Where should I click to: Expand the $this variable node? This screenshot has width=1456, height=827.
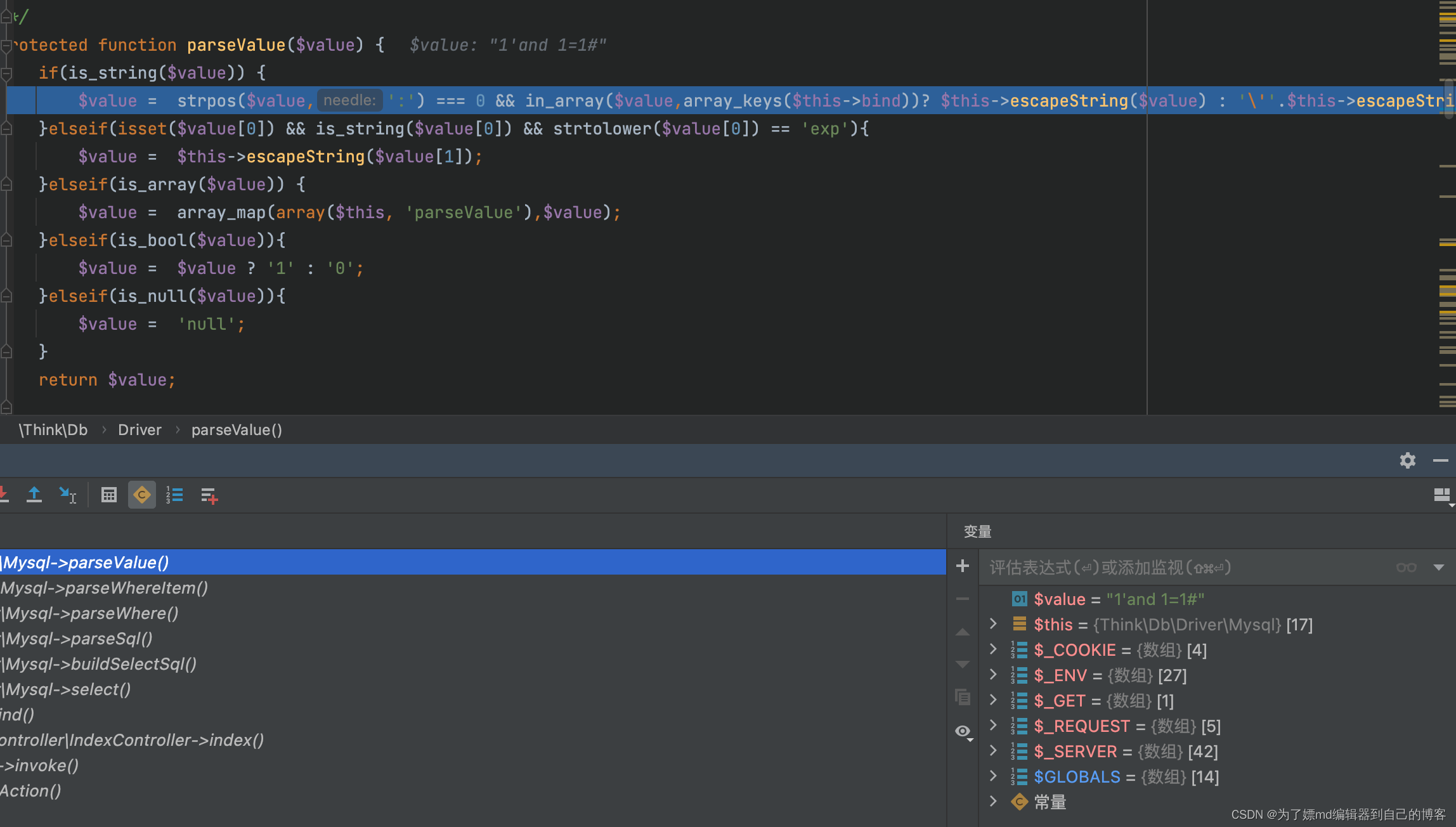(993, 624)
